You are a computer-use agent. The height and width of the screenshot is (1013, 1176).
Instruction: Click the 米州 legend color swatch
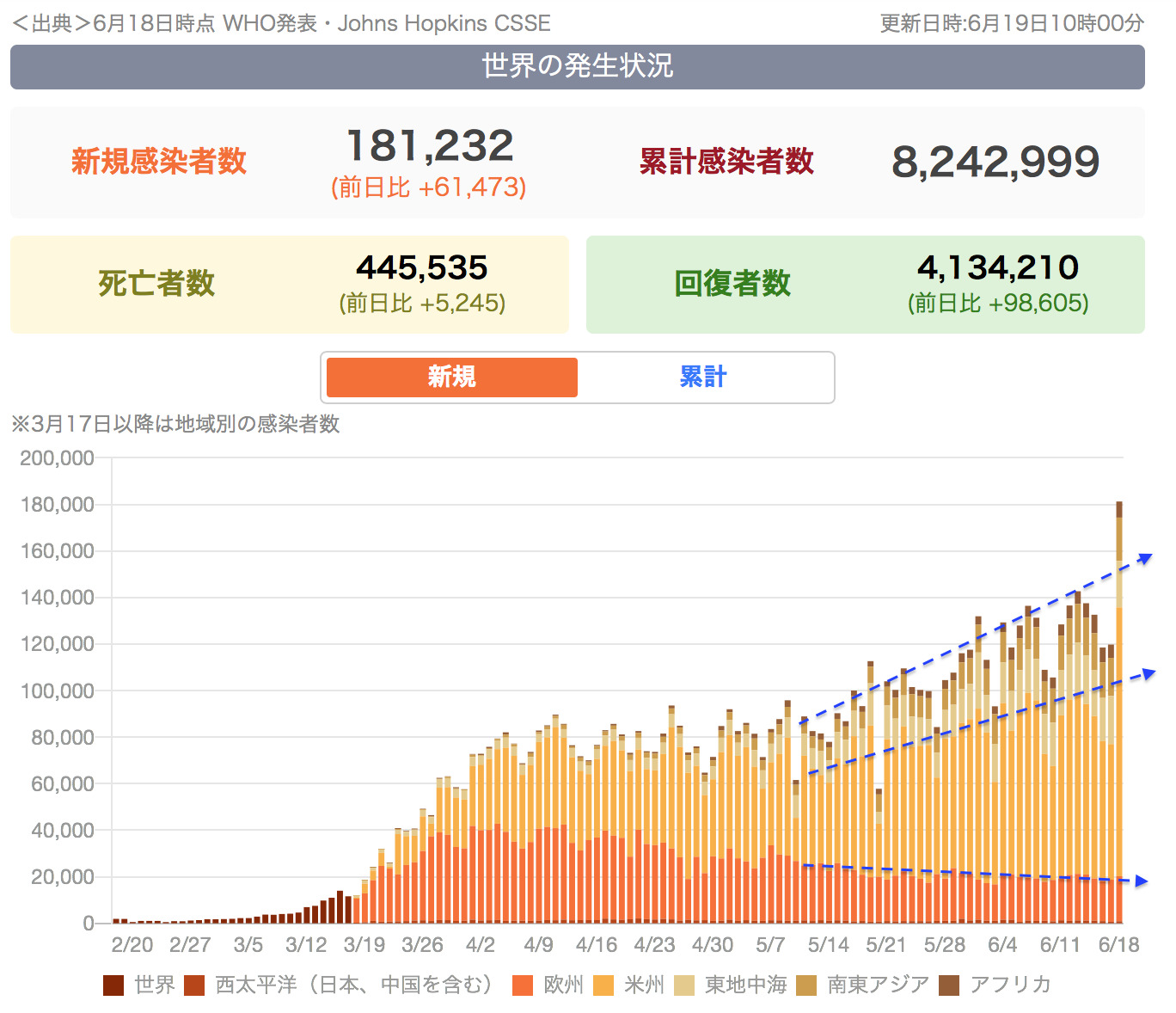click(x=603, y=985)
